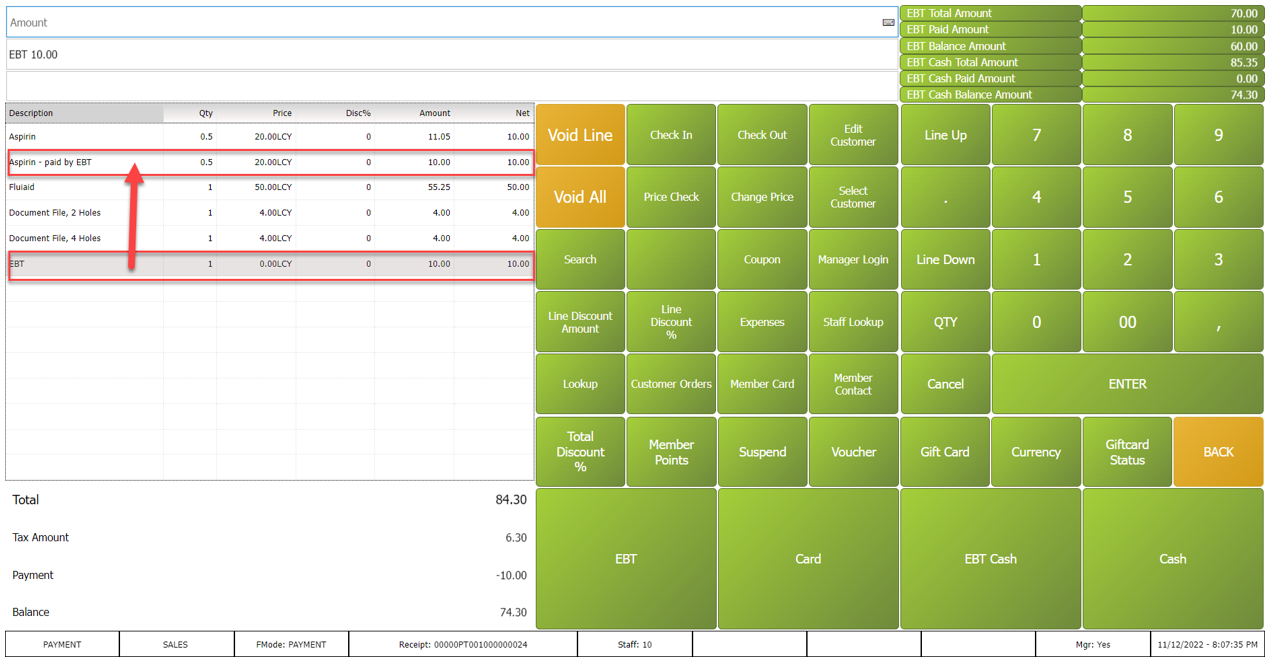Open the Price Check function
1270x664 pixels.
pos(671,197)
